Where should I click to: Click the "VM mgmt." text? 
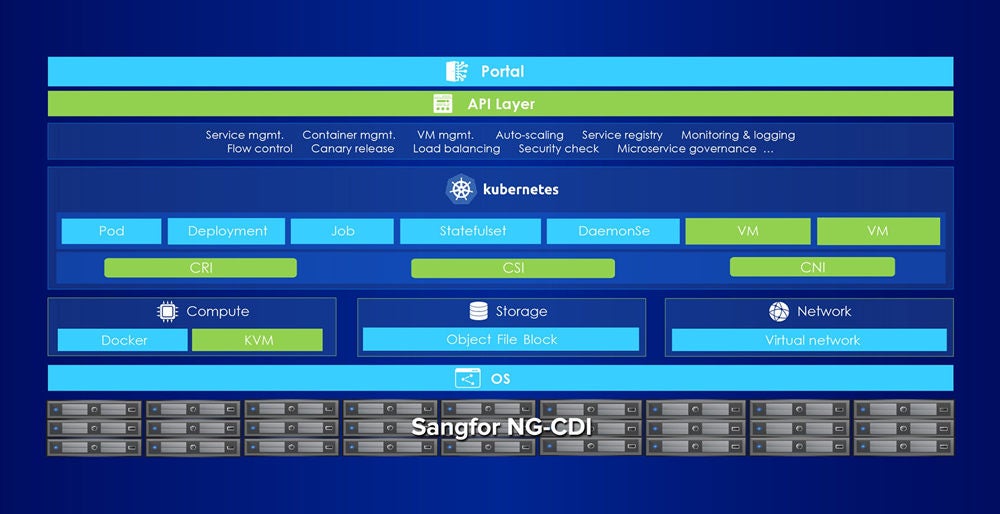(445, 135)
